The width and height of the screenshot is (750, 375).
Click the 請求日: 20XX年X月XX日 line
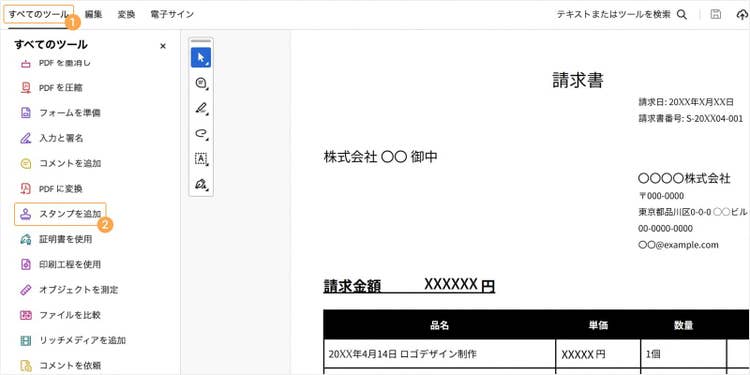coord(686,102)
